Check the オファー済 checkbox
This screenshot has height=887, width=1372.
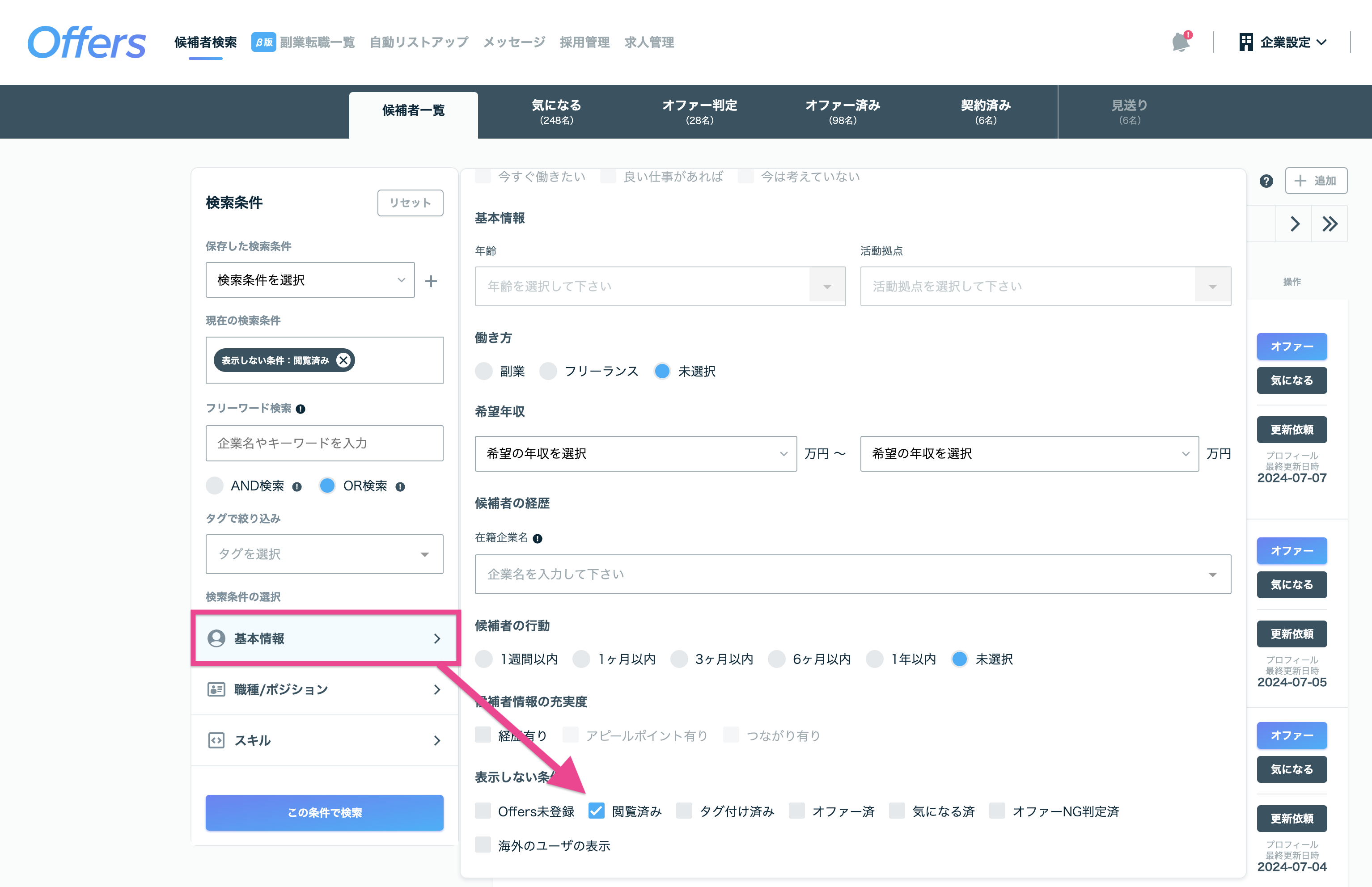point(797,811)
